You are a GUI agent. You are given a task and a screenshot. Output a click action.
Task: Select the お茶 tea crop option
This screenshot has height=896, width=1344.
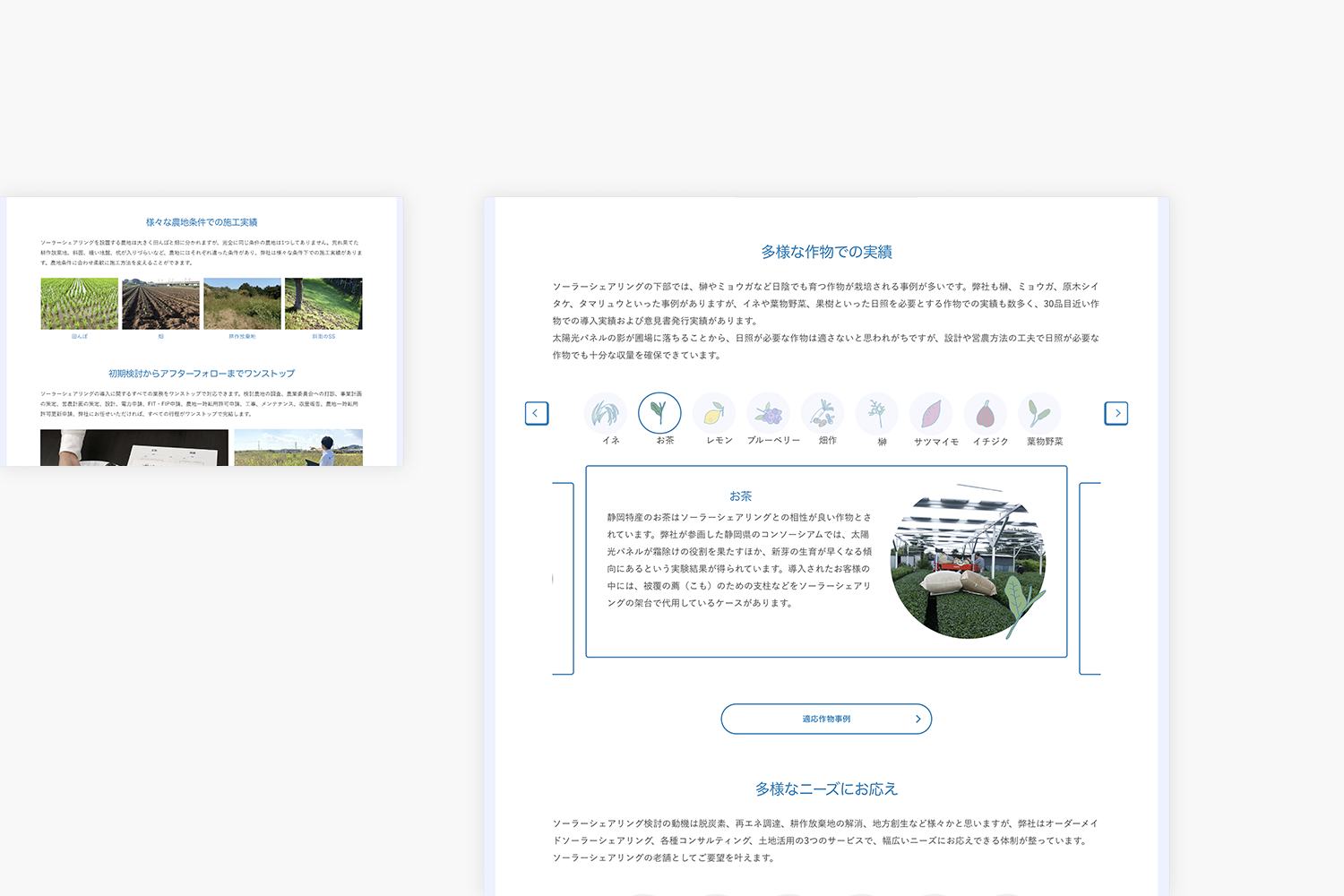click(x=660, y=413)
